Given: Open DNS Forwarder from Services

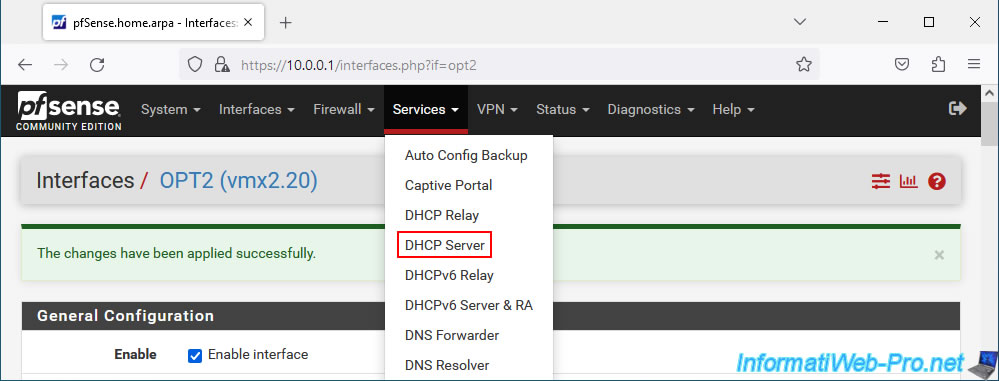Looking at the screenshot, I should [x=452, y=335].
